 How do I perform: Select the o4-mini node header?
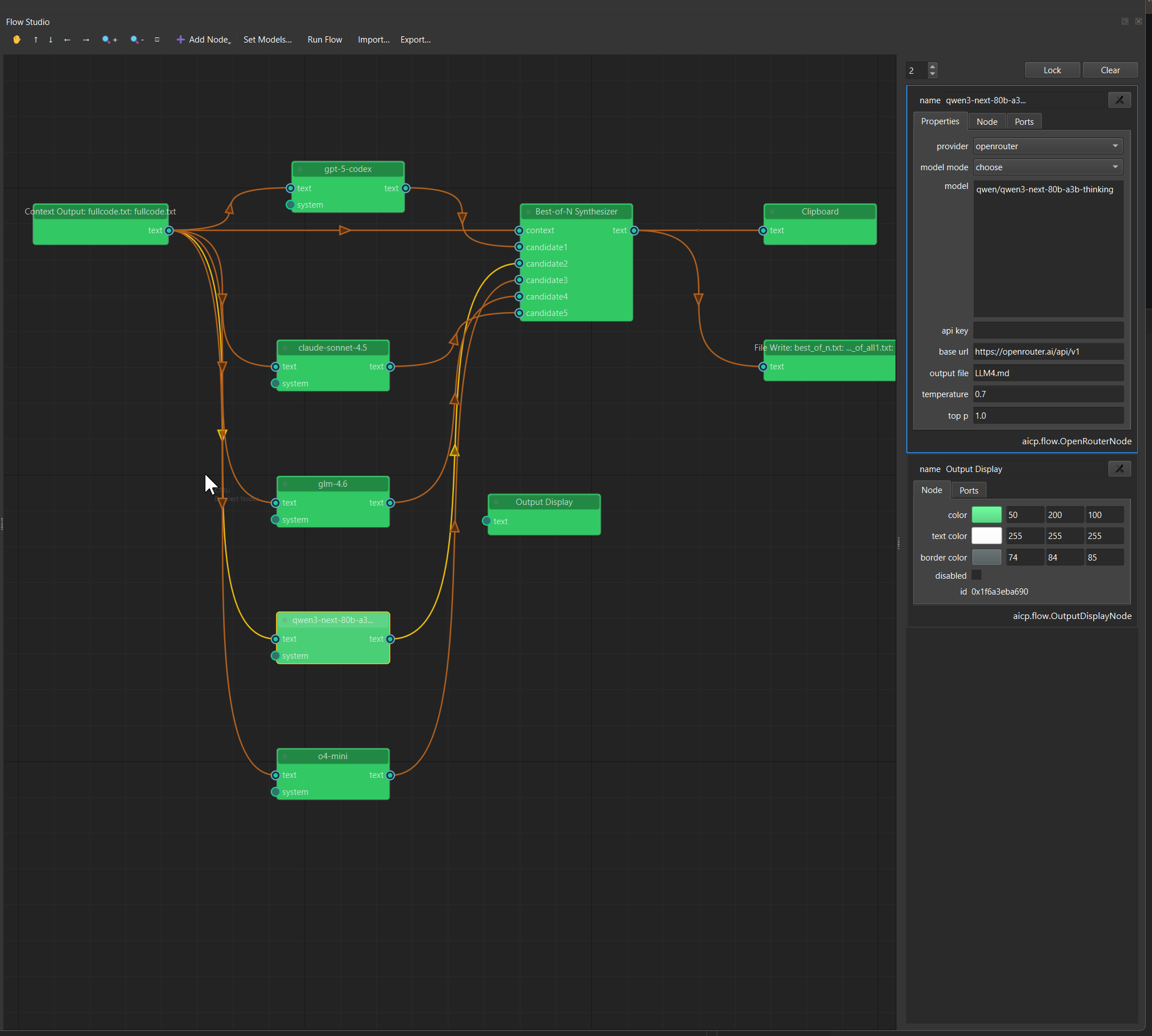point(333,756)
